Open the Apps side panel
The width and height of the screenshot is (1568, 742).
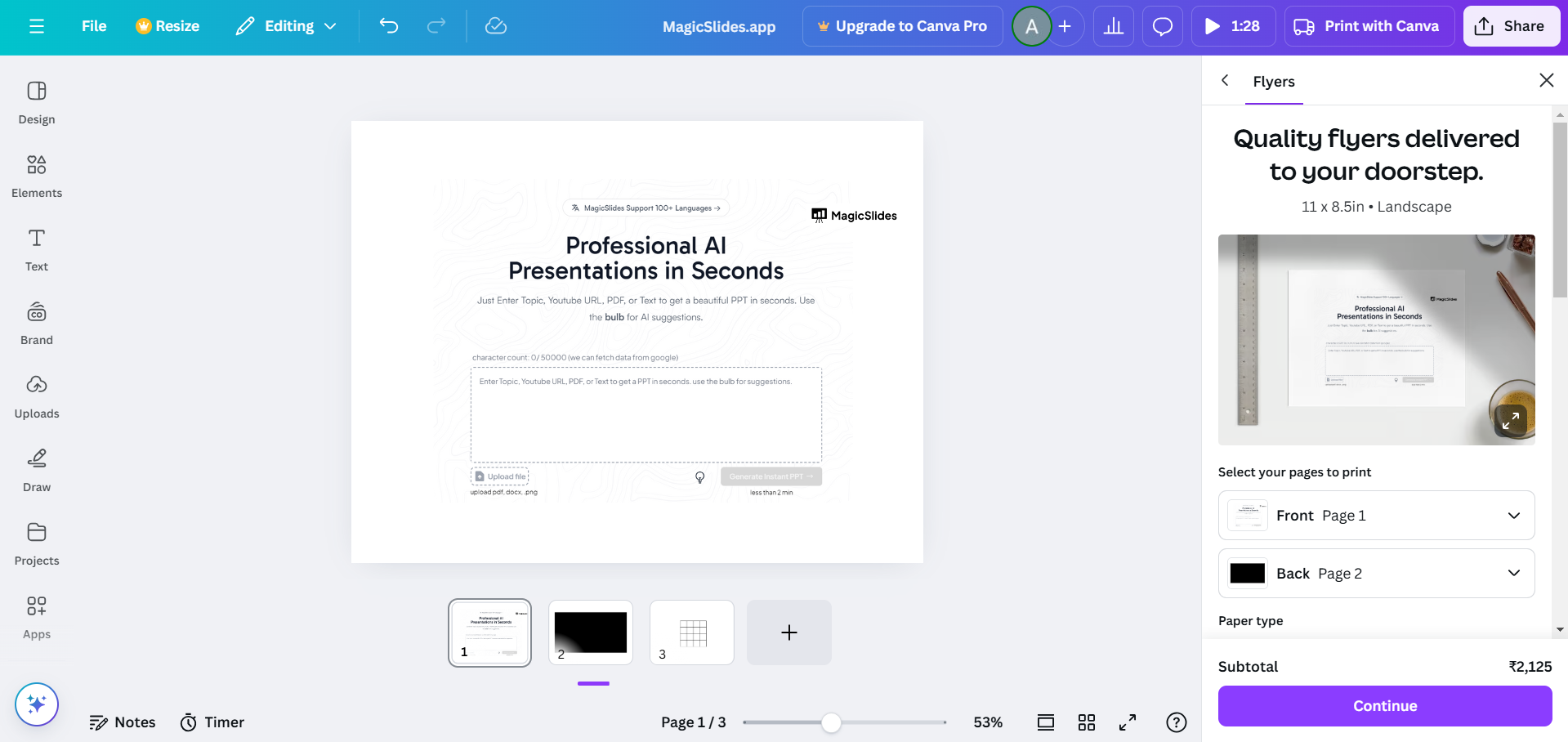coord(37,617)
